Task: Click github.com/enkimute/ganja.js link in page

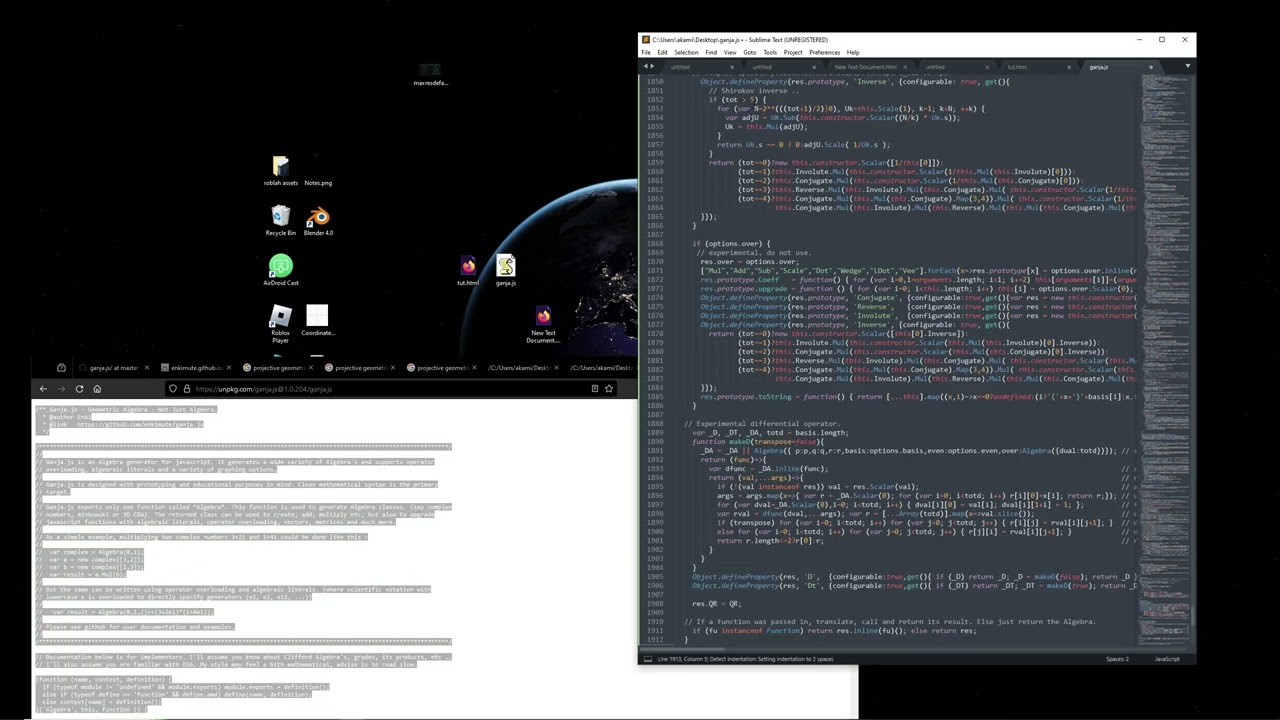Action: pyautogui.click(x=140, y=424)
